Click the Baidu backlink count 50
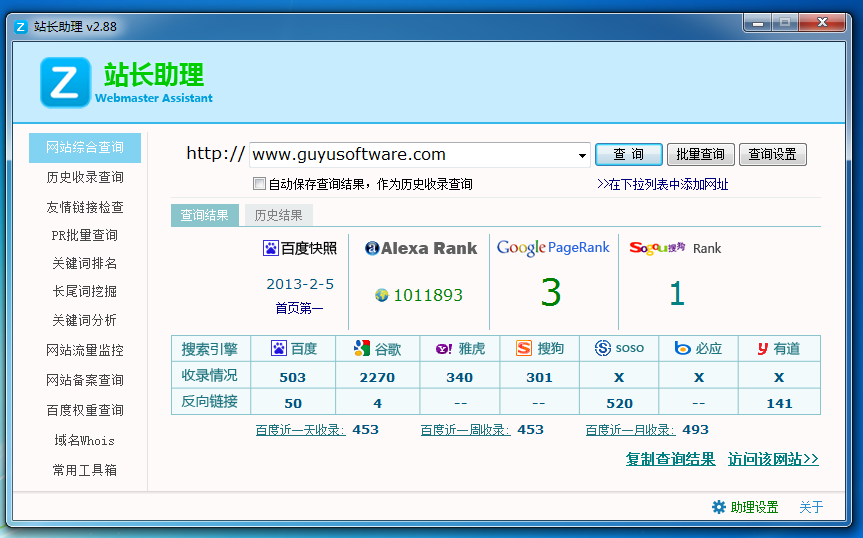Screen dimensions: 863x538 pyautogui.click(x=293, y=403)
